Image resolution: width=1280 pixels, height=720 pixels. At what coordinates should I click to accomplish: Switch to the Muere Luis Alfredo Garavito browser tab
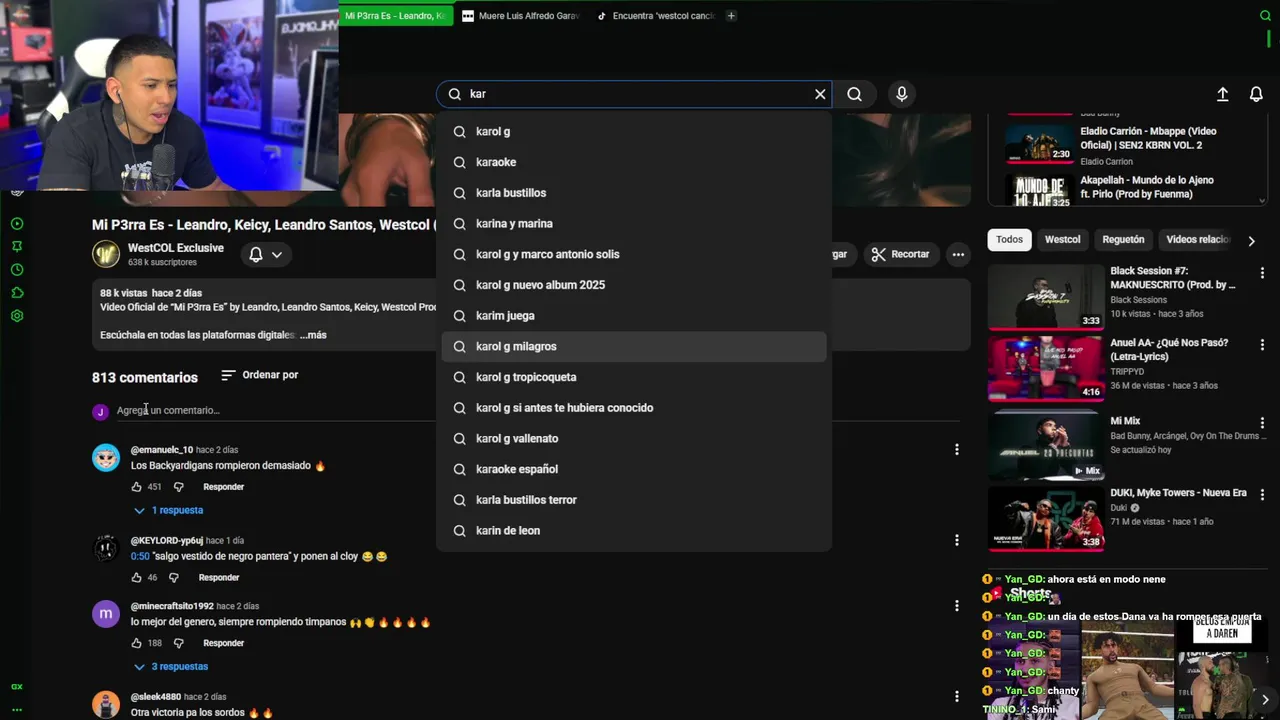click(x=520, y=16)
